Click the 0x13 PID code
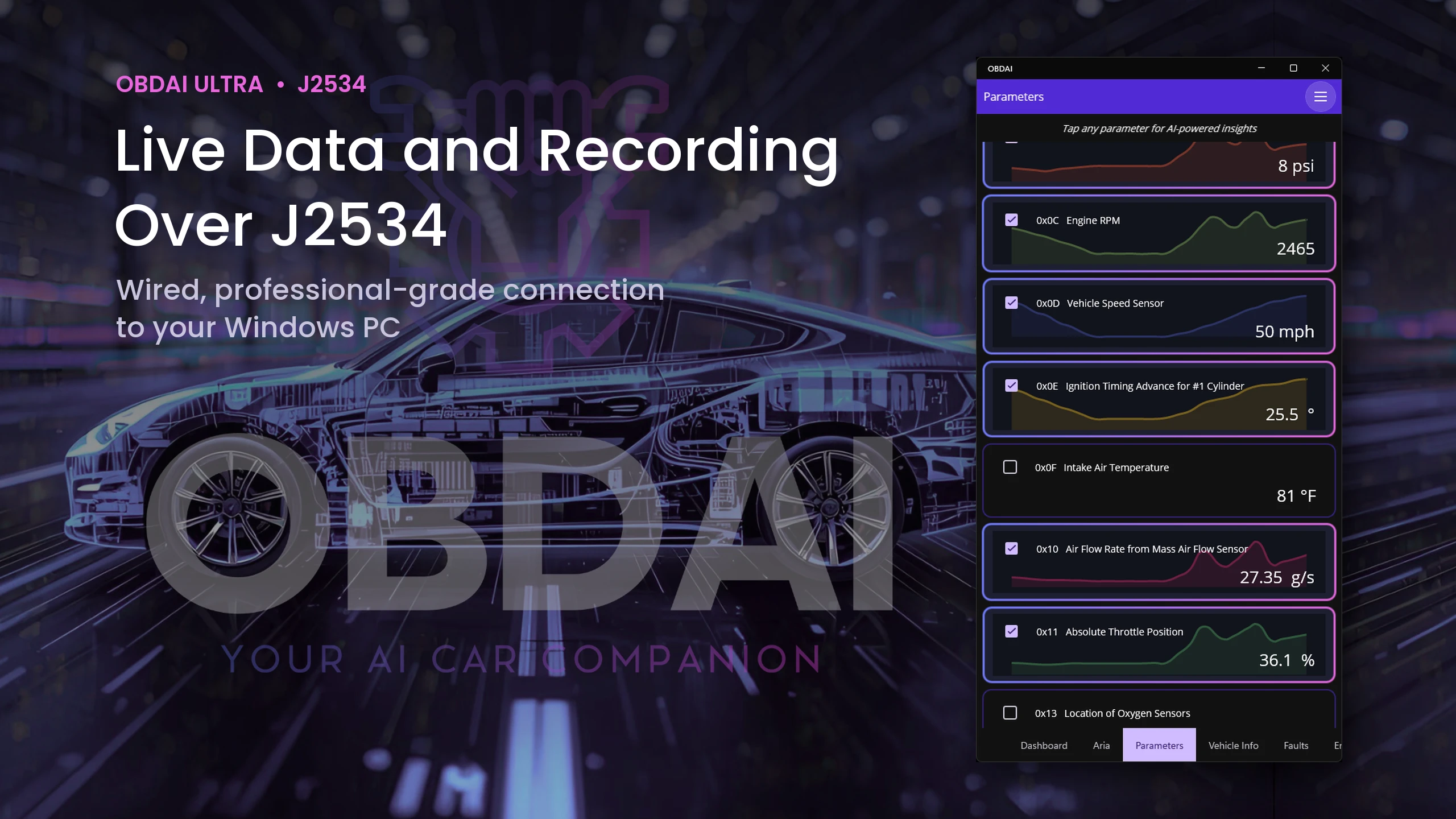Screen dimensions: 1456x819 tap(1045, 713)
